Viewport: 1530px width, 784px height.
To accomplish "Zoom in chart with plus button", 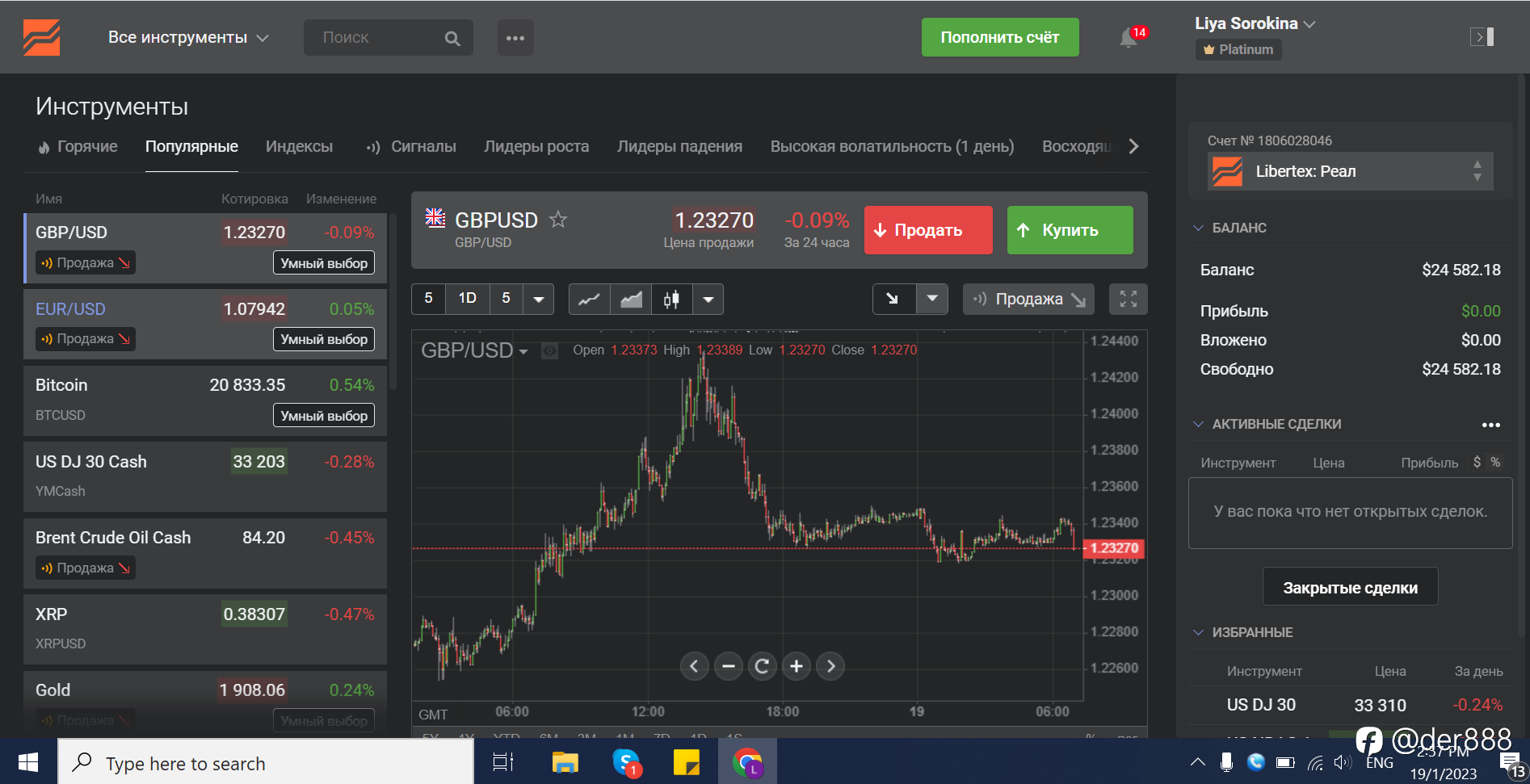I will point(797,666).
